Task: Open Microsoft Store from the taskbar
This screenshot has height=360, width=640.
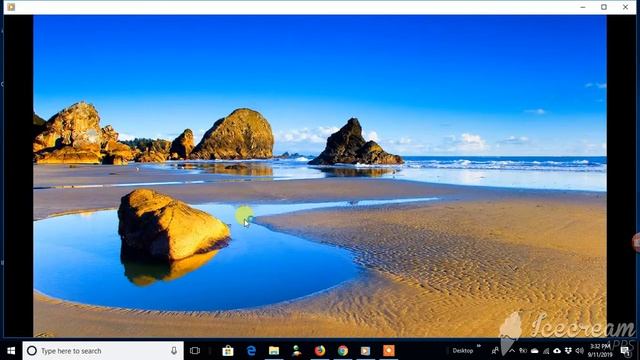Action: coord(228,351)
